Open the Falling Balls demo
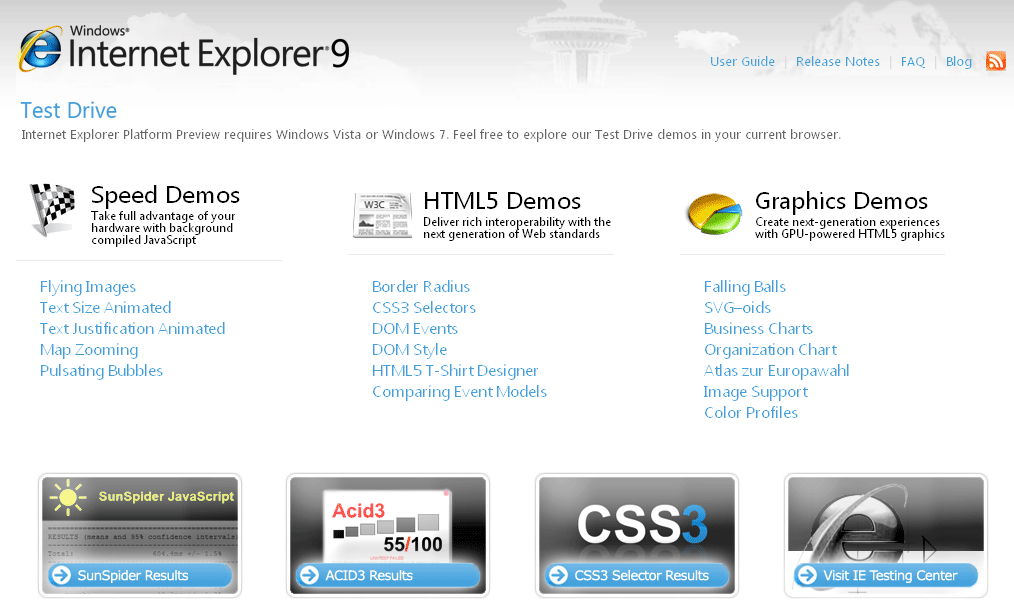 tap(745, 287)
